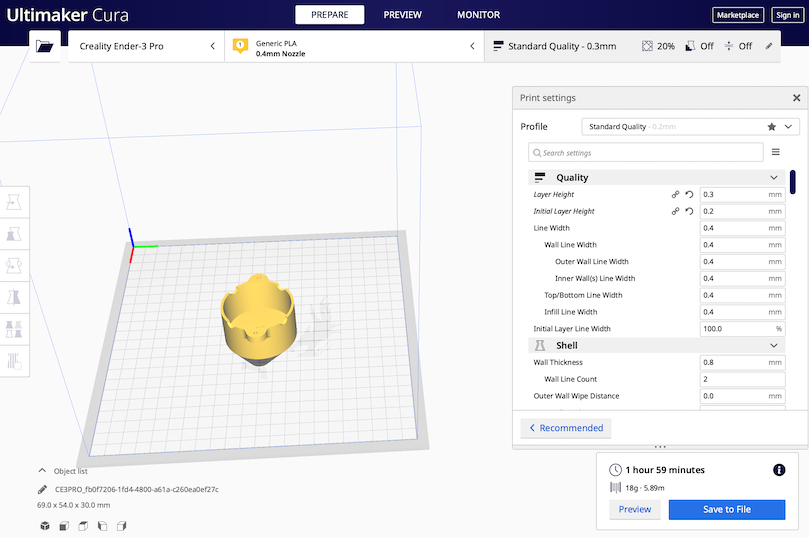Image resolution: width=809 pixels, height=538 pixels.
Task: Expand the Creality Ender-3 Pro printer selector
Action: coord(146,46)
